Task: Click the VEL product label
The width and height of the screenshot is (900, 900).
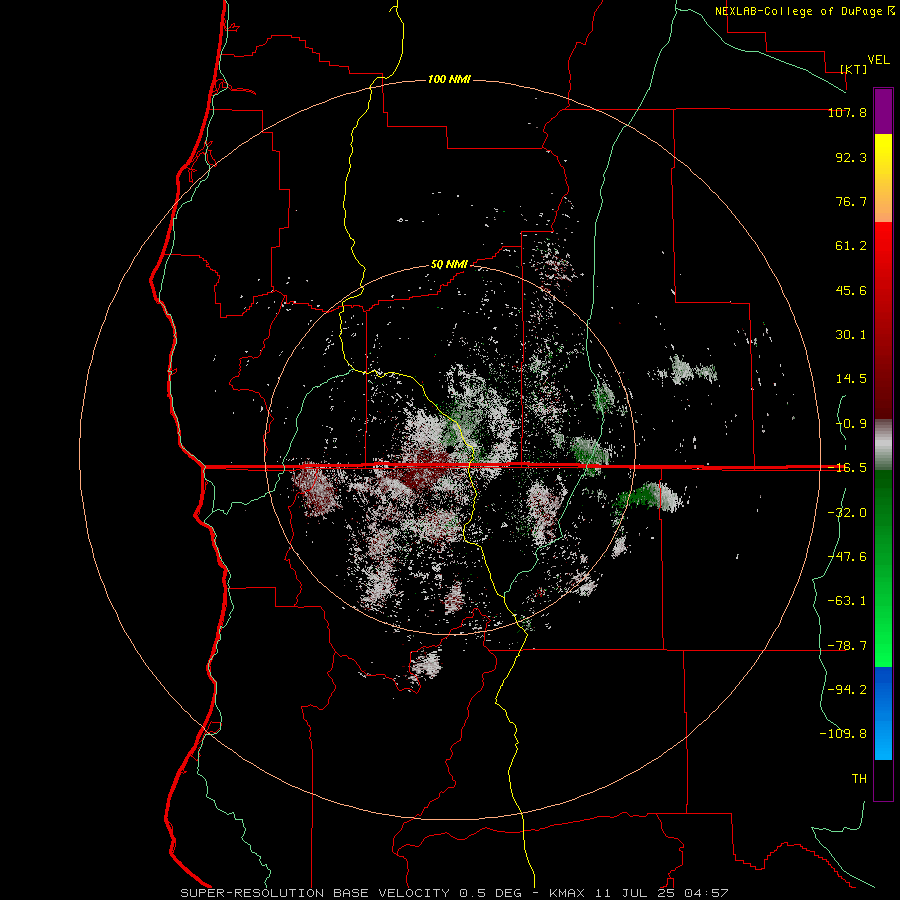Action: 878,59
